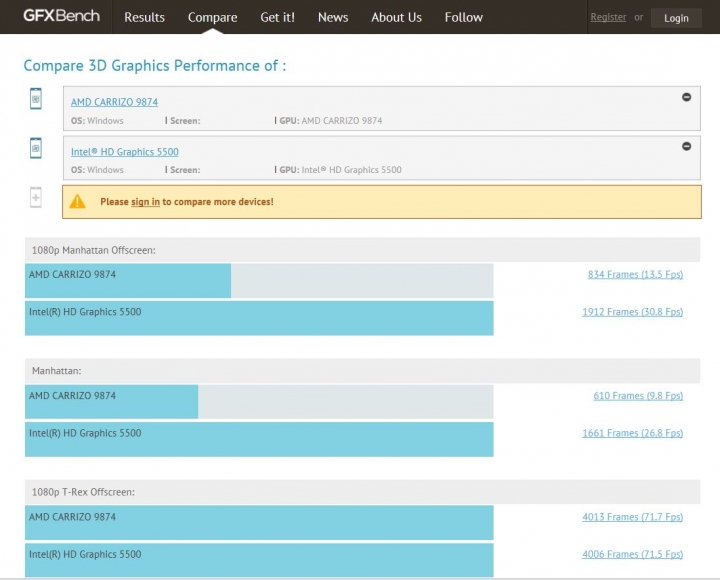
Task: Open the About Us page
Action: (396, 17)
